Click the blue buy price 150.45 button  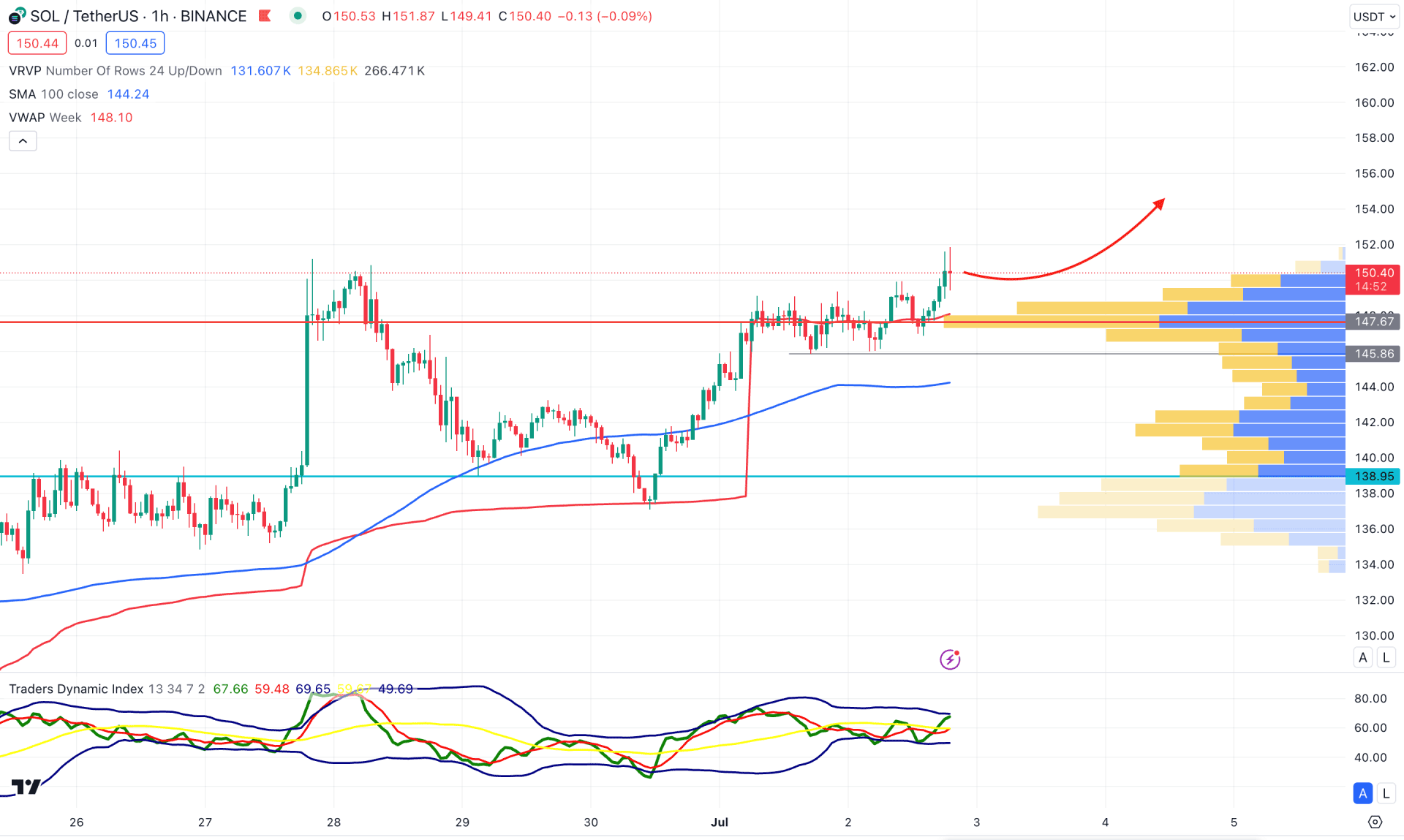coord(135,43)
